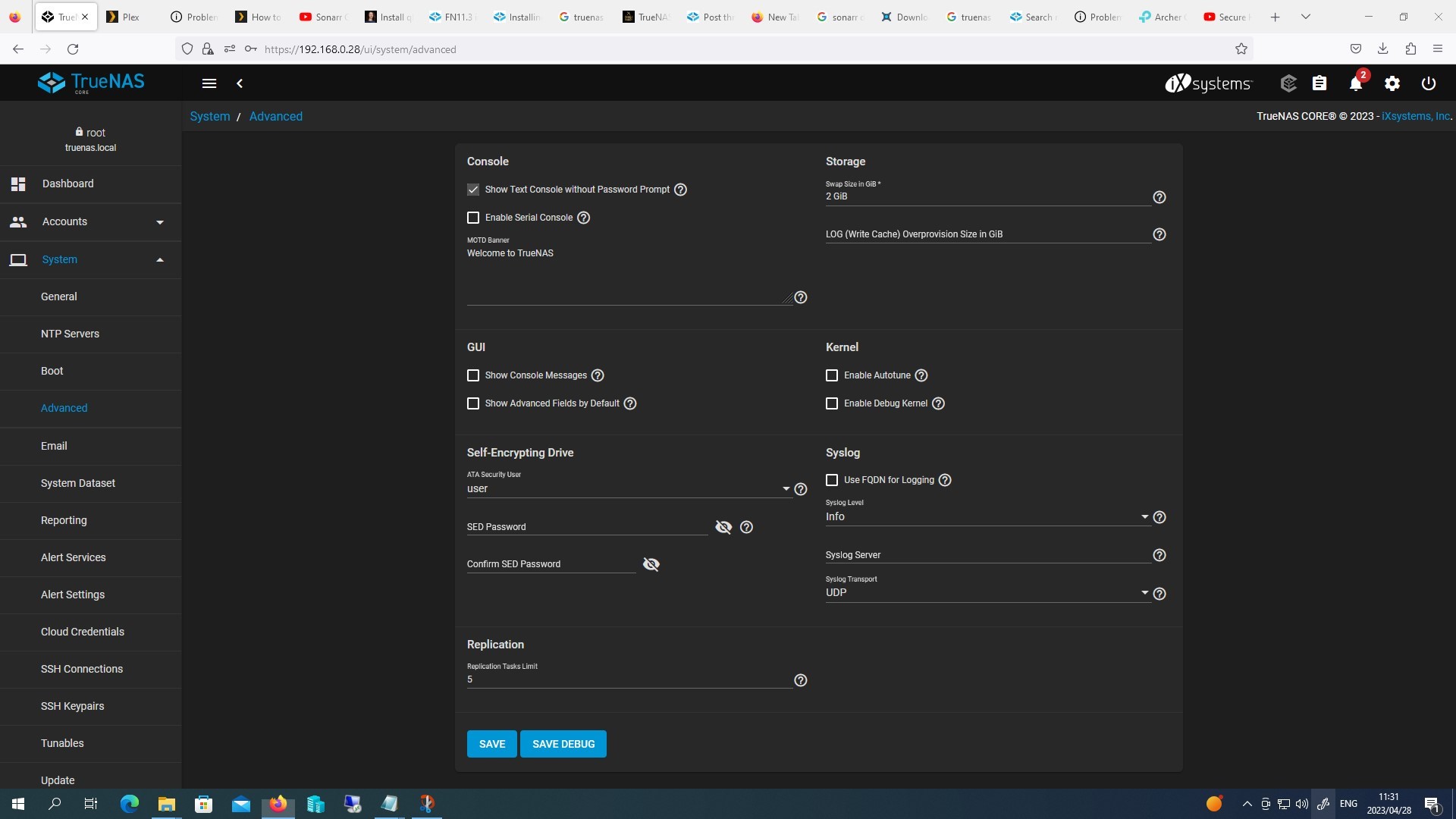This screenshot has width=1456, height=819.
Task: Show help for Show Advanced Fields by Default
Action: (630, 403)
